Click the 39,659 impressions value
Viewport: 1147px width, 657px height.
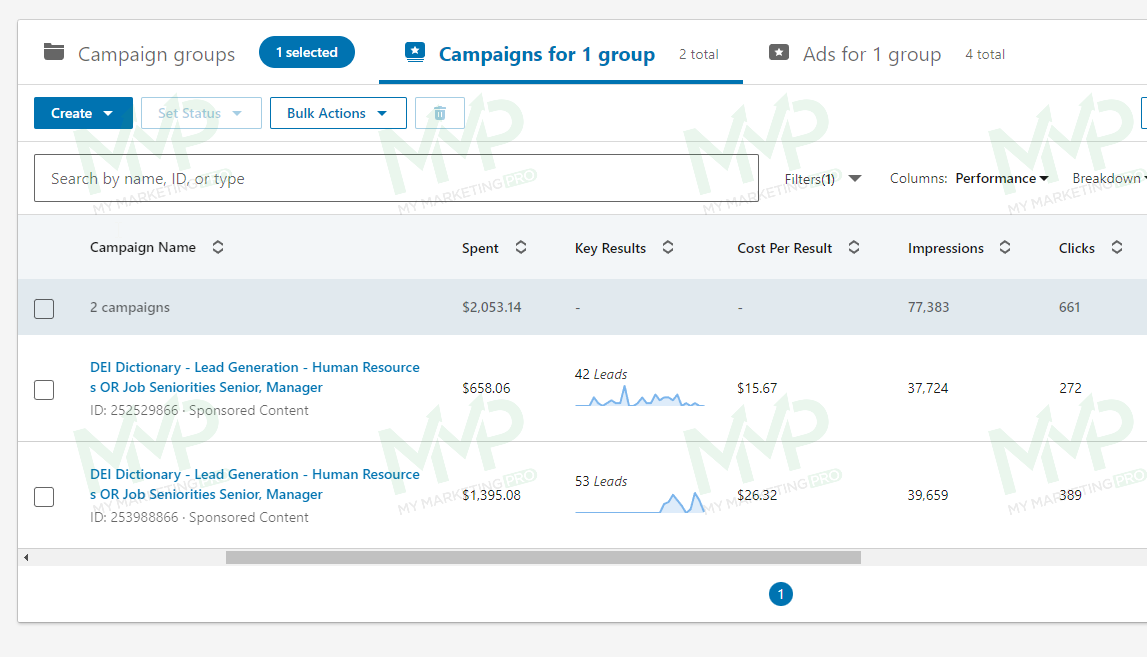pos(928,495)
